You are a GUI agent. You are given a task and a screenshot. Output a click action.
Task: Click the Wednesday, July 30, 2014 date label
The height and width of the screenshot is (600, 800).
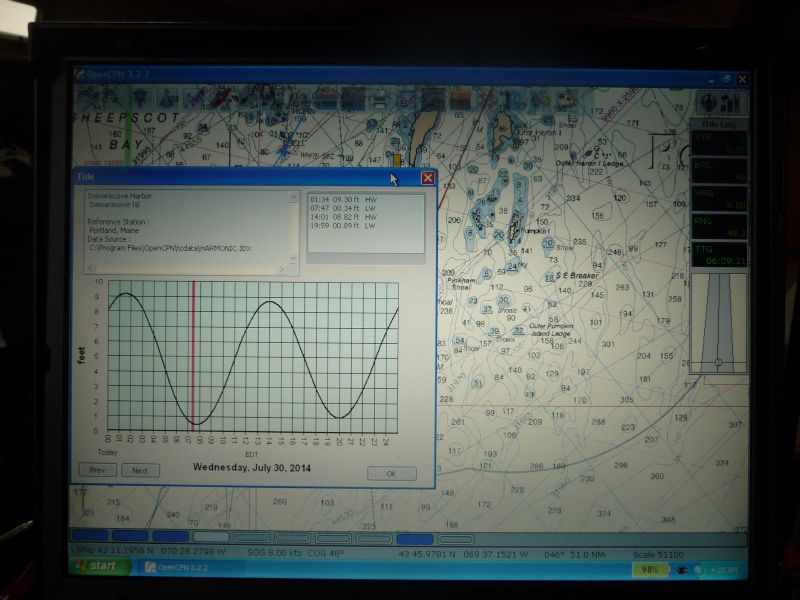pos(252,467)
